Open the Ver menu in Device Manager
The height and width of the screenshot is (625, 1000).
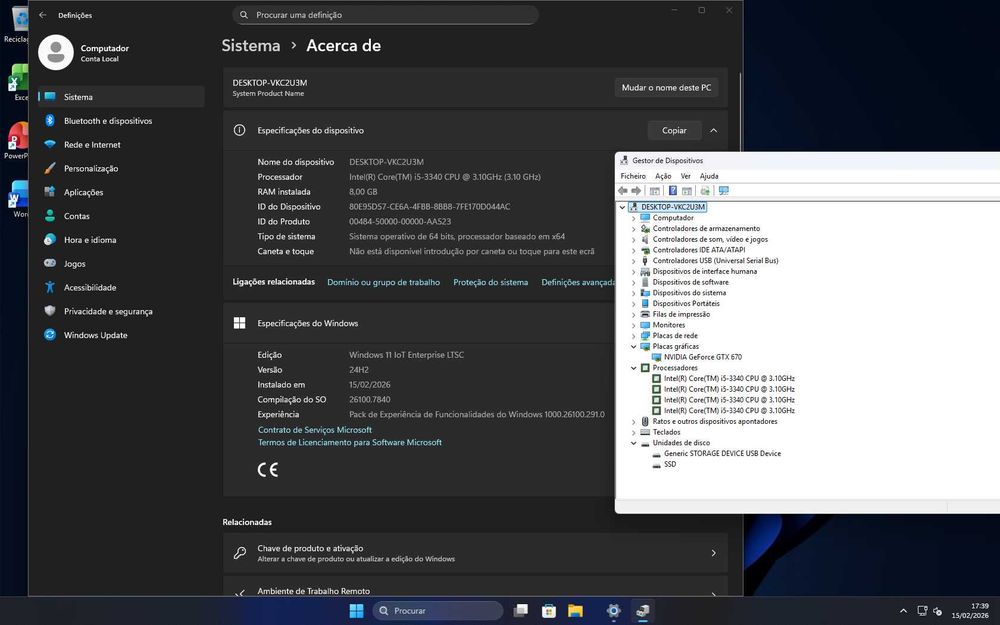click(686, 176)
